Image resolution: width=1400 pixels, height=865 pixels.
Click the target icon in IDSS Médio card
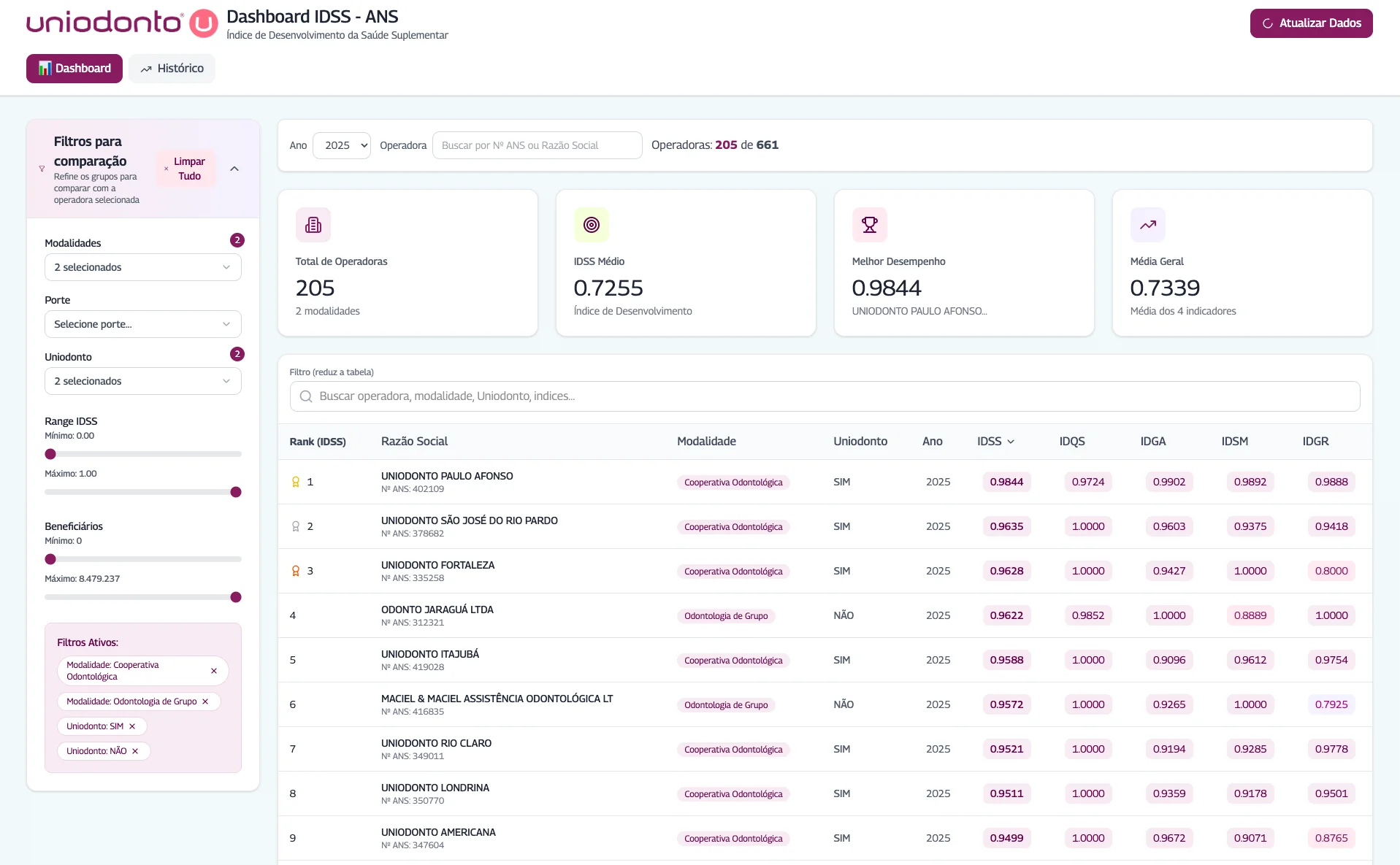(x=592, y=225)
